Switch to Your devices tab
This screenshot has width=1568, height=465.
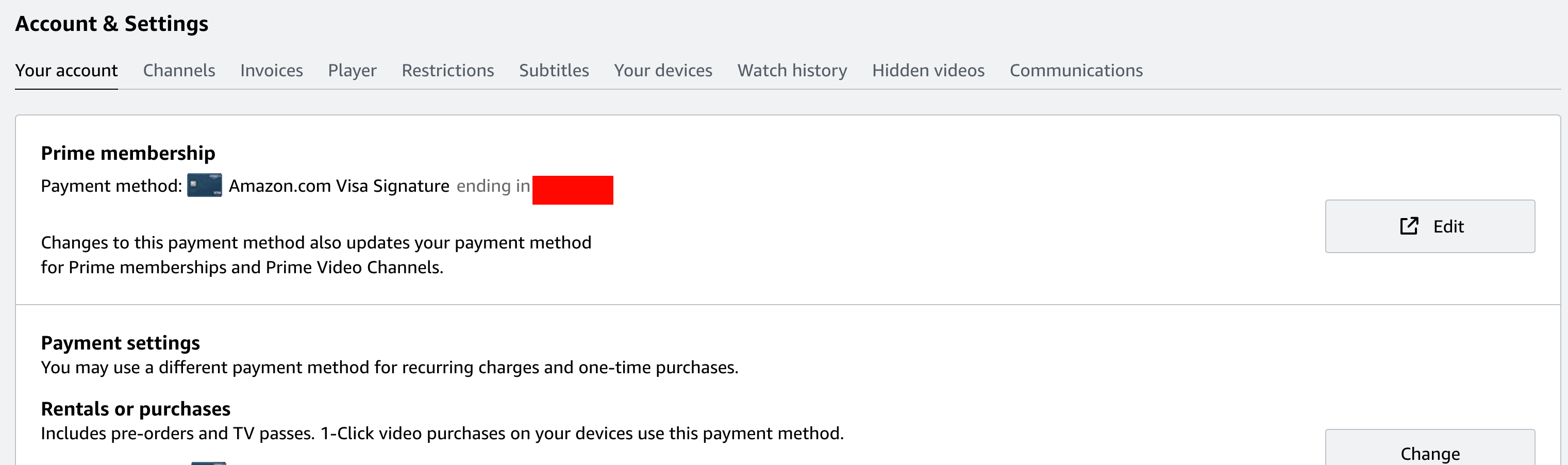(663, 70)
